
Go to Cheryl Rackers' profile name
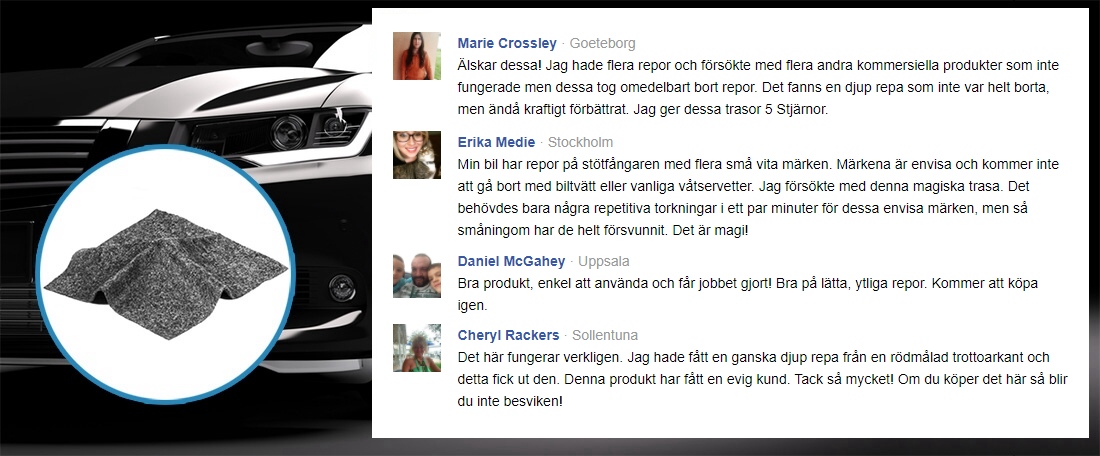point(508,335)
